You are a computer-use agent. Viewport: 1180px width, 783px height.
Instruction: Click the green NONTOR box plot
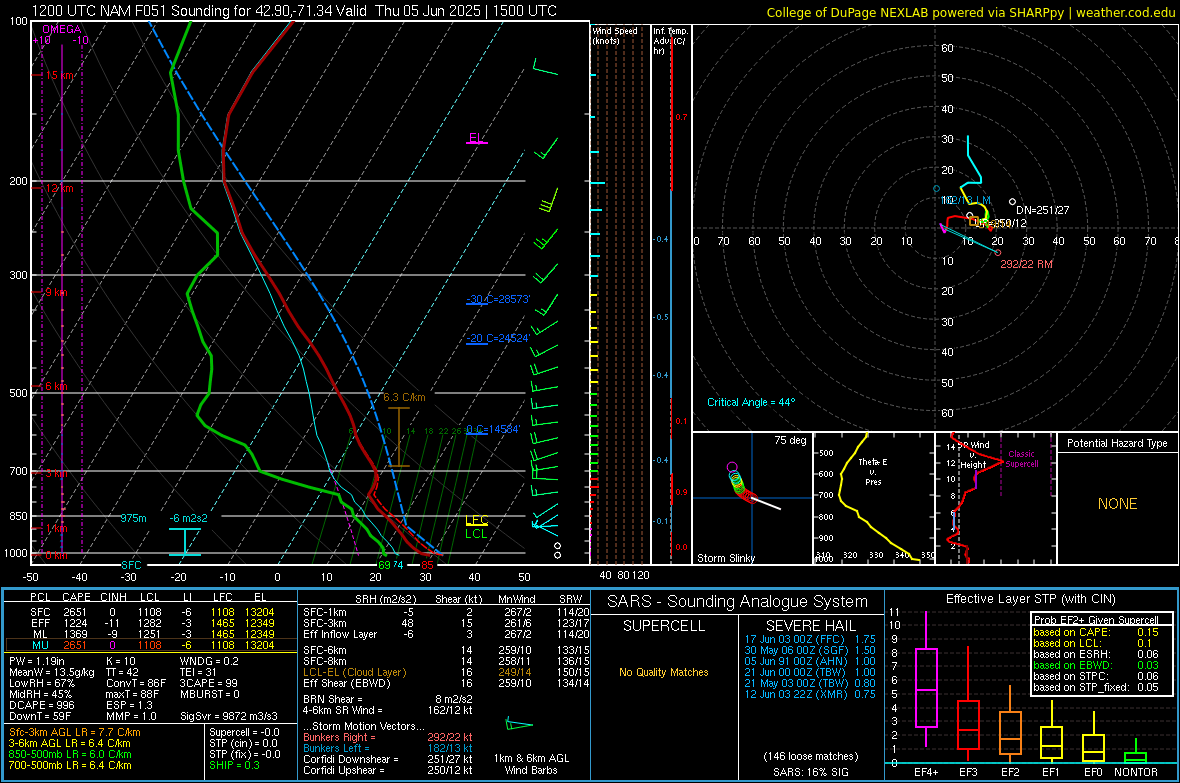pyautogui.click(x=1135, y=757)
